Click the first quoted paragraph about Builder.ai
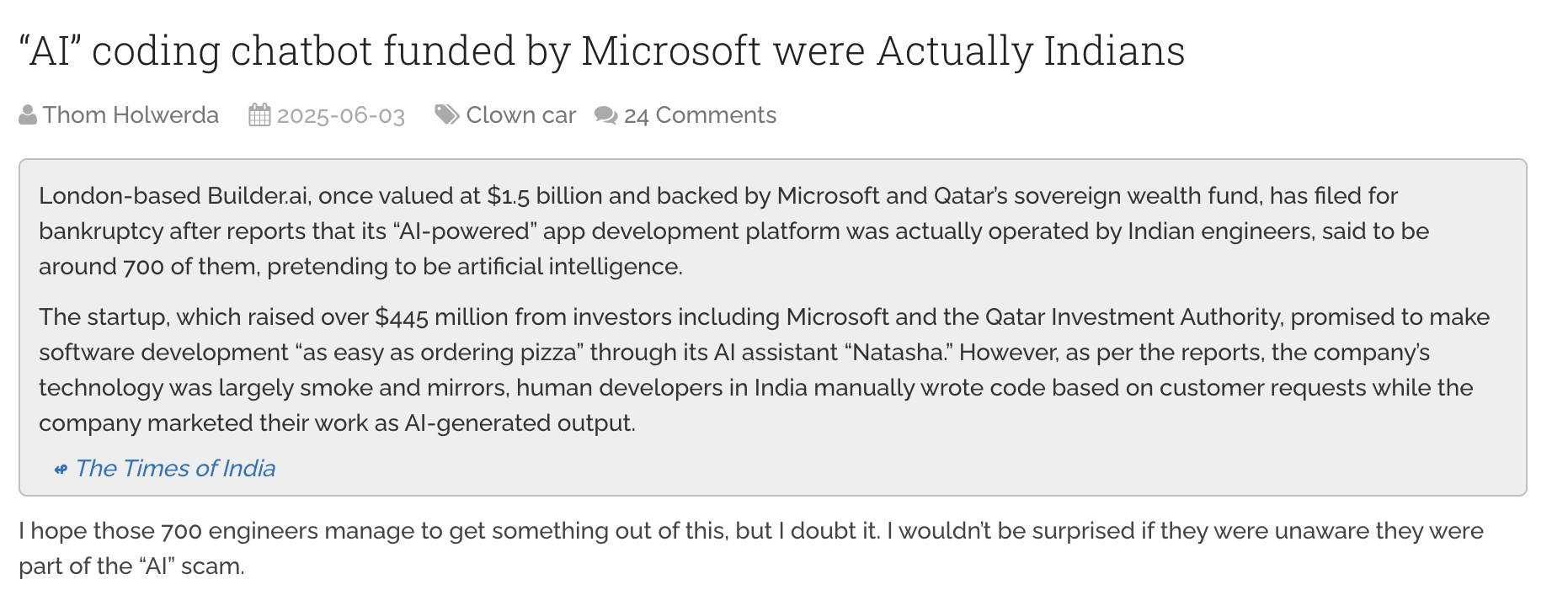The image size is (1568, 611). click(x=734, y=231)
